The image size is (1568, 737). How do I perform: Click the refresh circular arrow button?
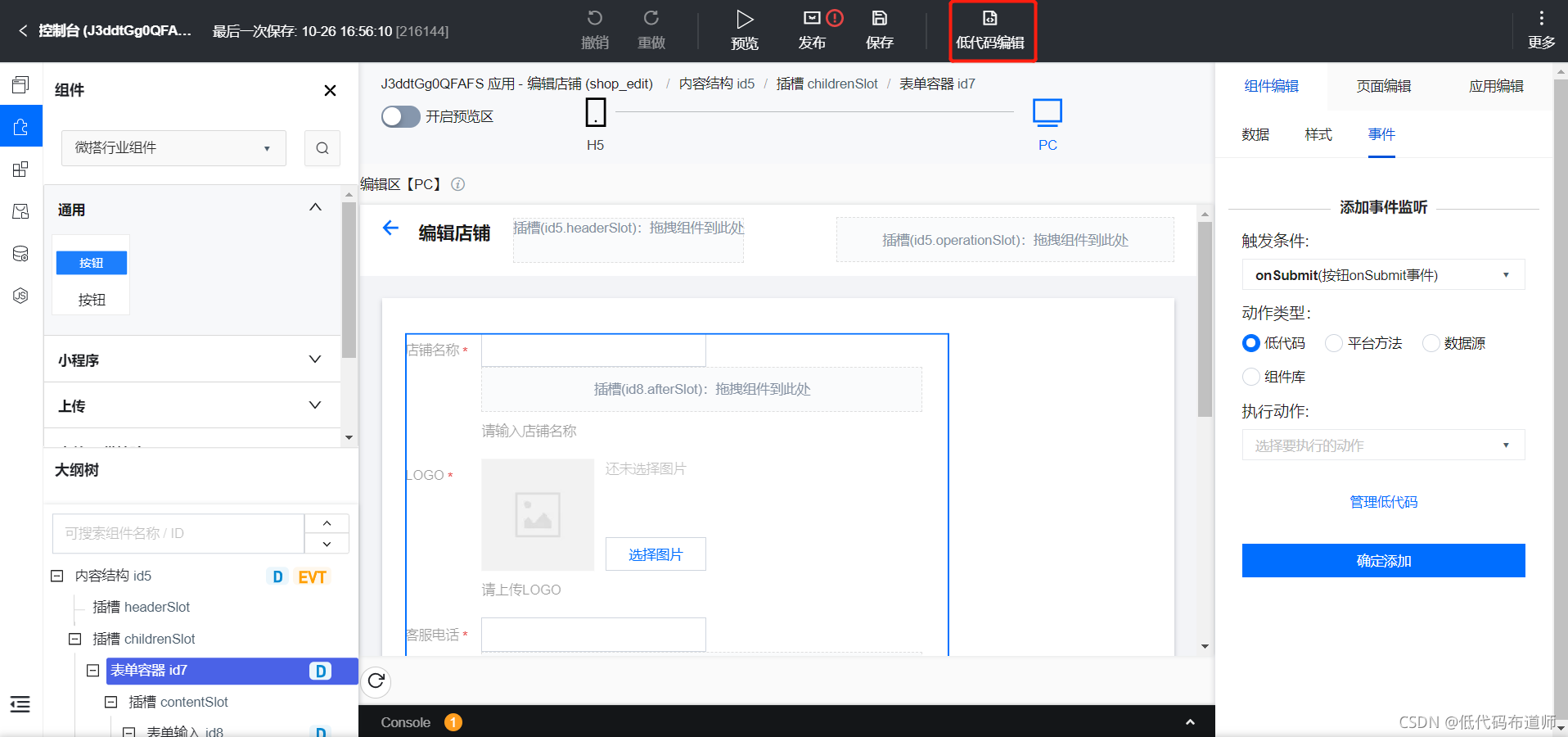click(376, 681)
